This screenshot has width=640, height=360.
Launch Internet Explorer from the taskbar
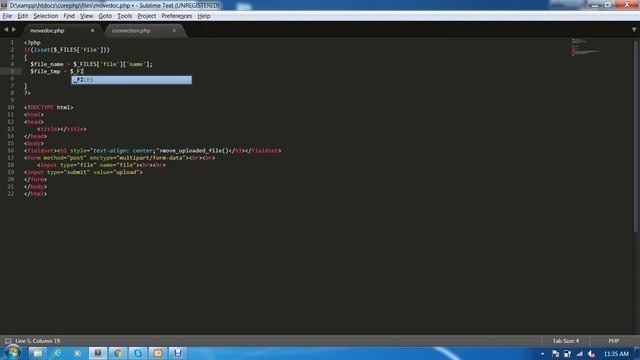[58, 353]
